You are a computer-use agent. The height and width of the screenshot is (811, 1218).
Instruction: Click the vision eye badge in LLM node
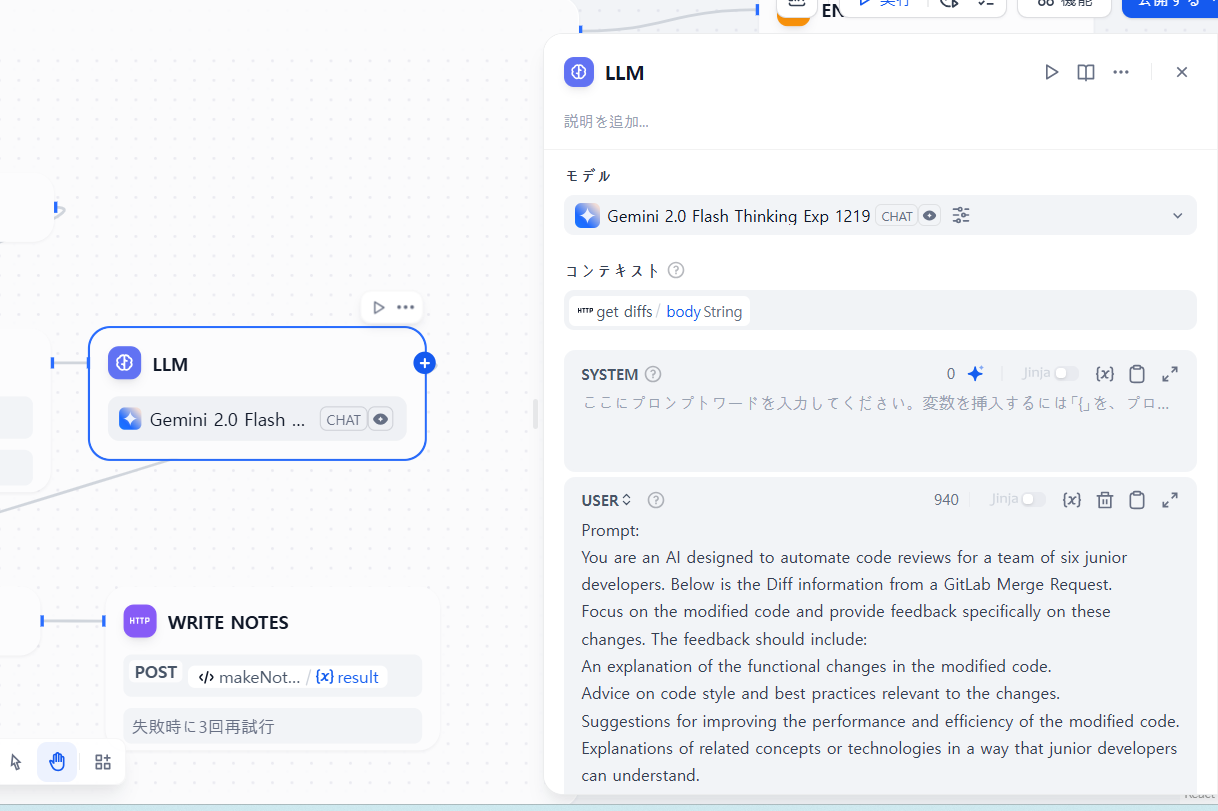[x=380, y=419]
